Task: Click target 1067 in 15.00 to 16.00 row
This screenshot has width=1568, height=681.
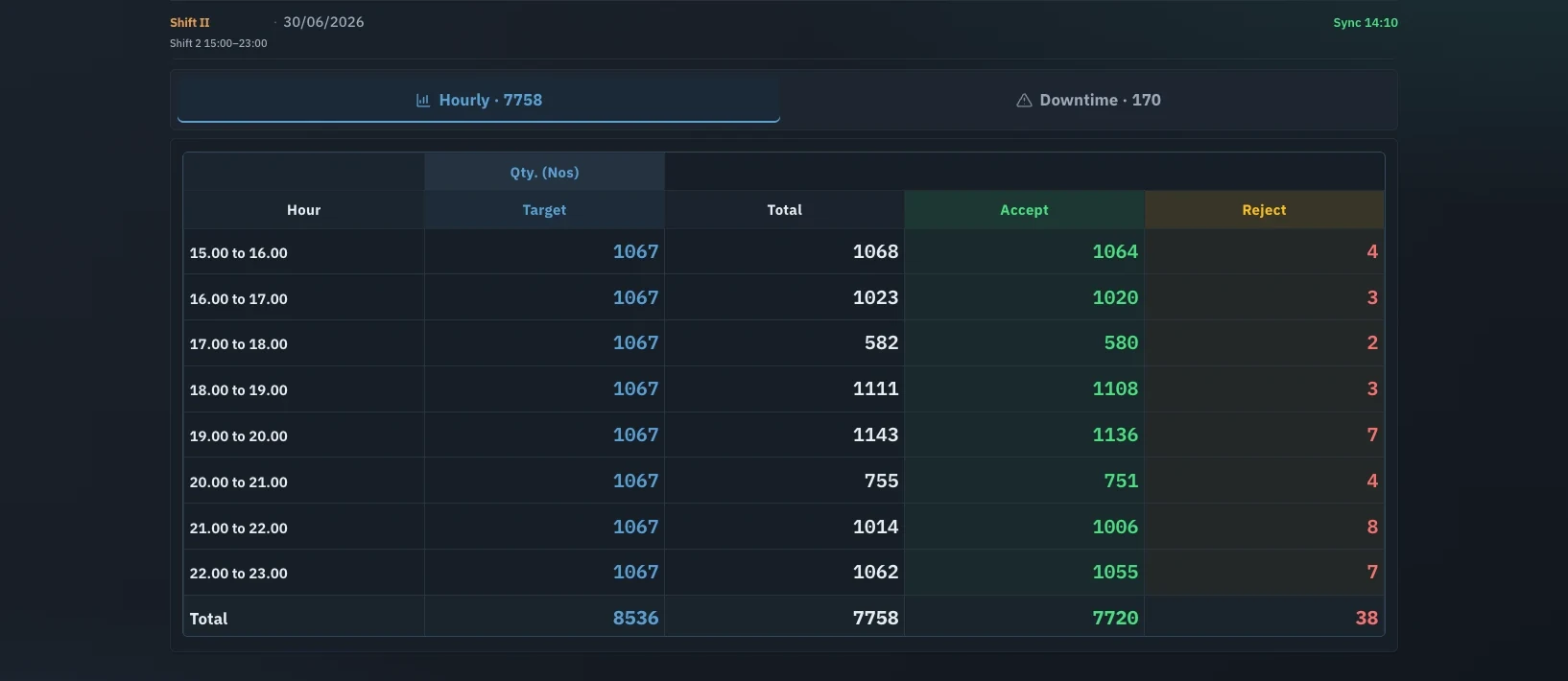Action: pyautogui.click(x=636, y=251)
